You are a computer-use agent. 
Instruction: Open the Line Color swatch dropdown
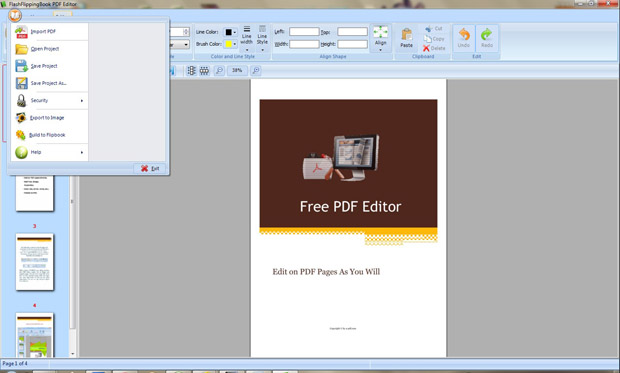(231, 32)
